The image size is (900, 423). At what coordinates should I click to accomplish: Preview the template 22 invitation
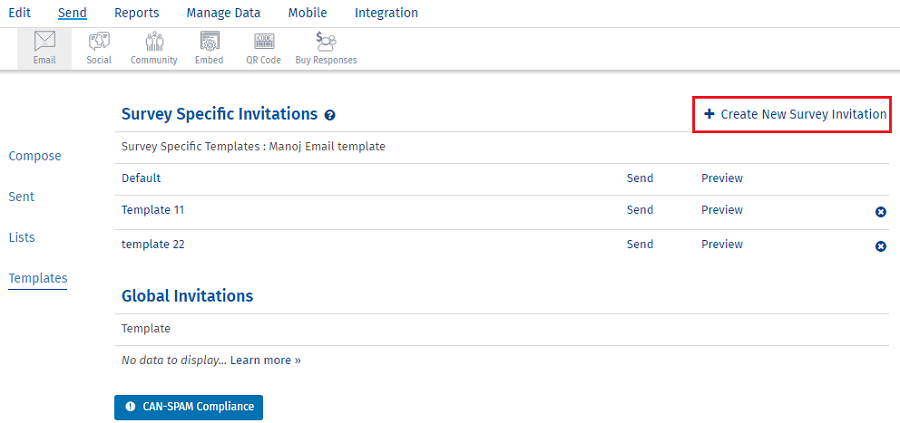[x=722, y=245]
